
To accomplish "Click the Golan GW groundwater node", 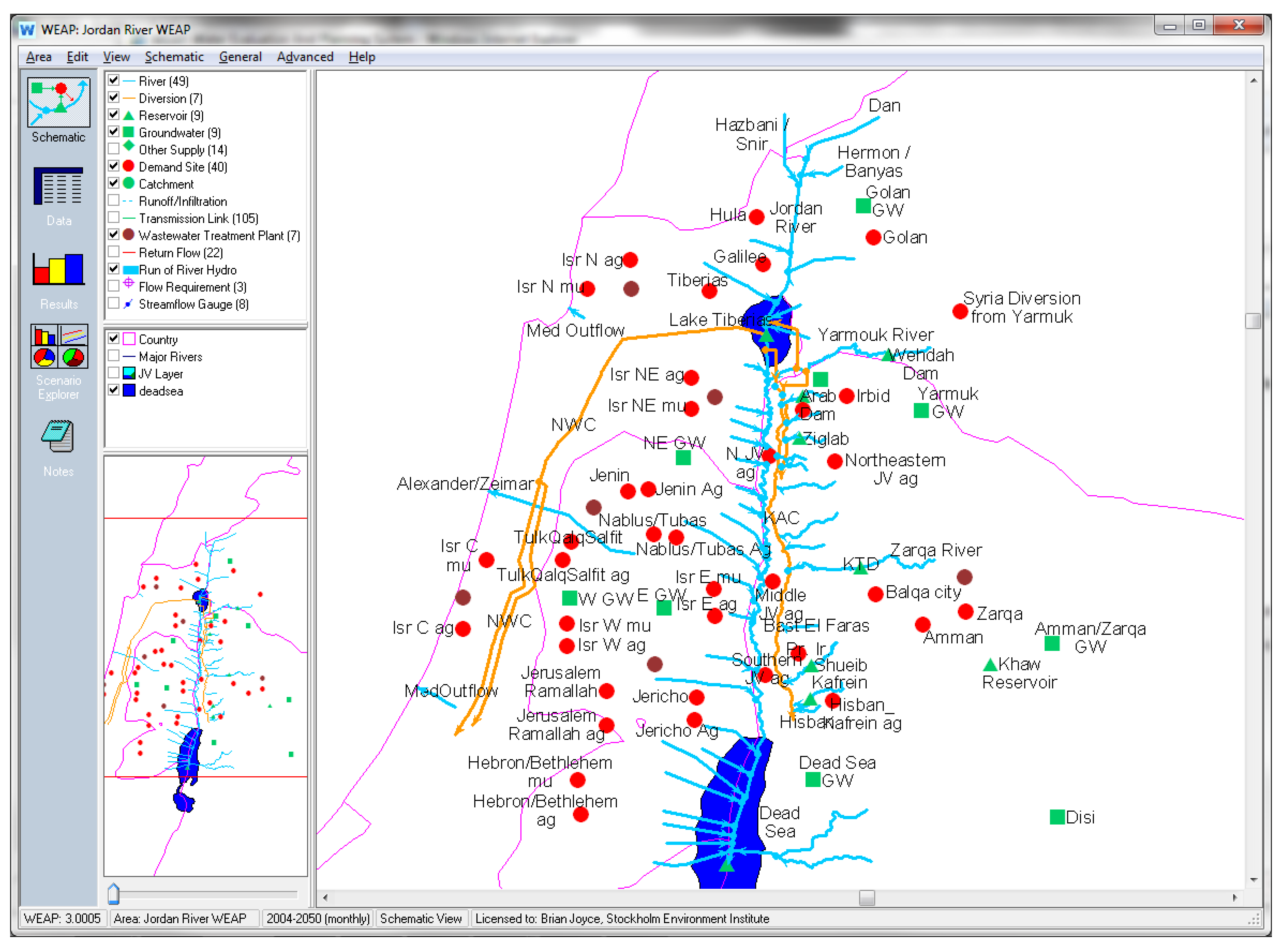I will [x=862, y=206].
